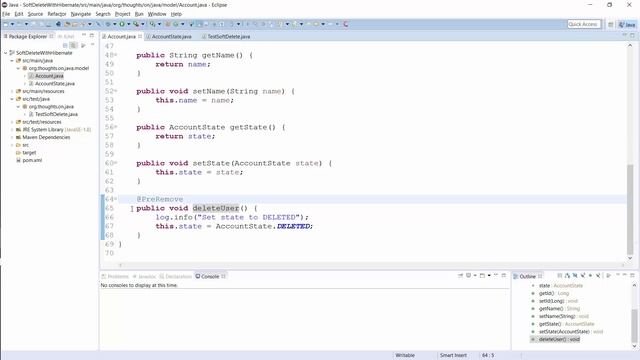Click the New Java Class icon
The image size is (640, 360).
tap(176, 24)
